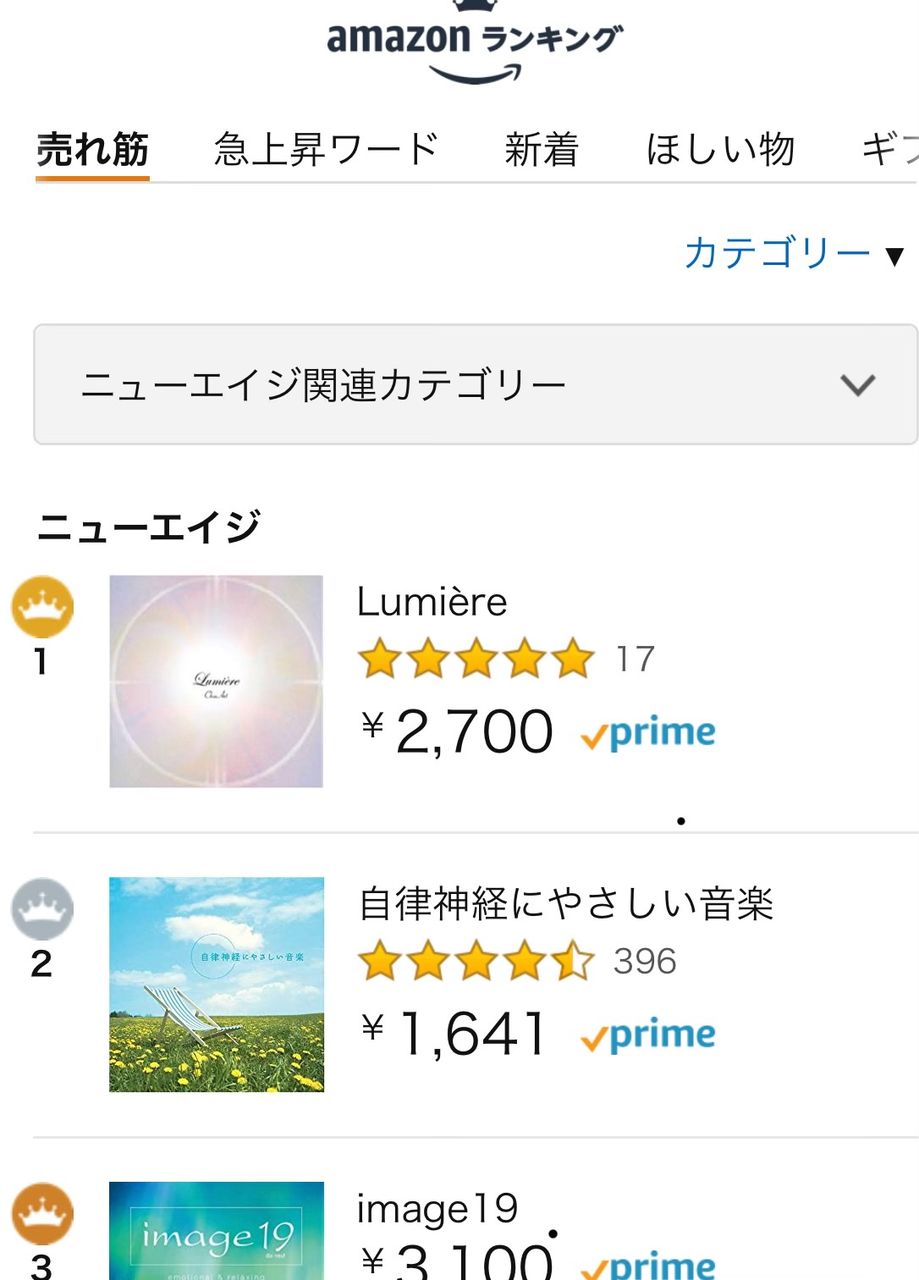919x1280 pixels.
Task: Click the image19 product title
Action: click(x=437, y=1209)
